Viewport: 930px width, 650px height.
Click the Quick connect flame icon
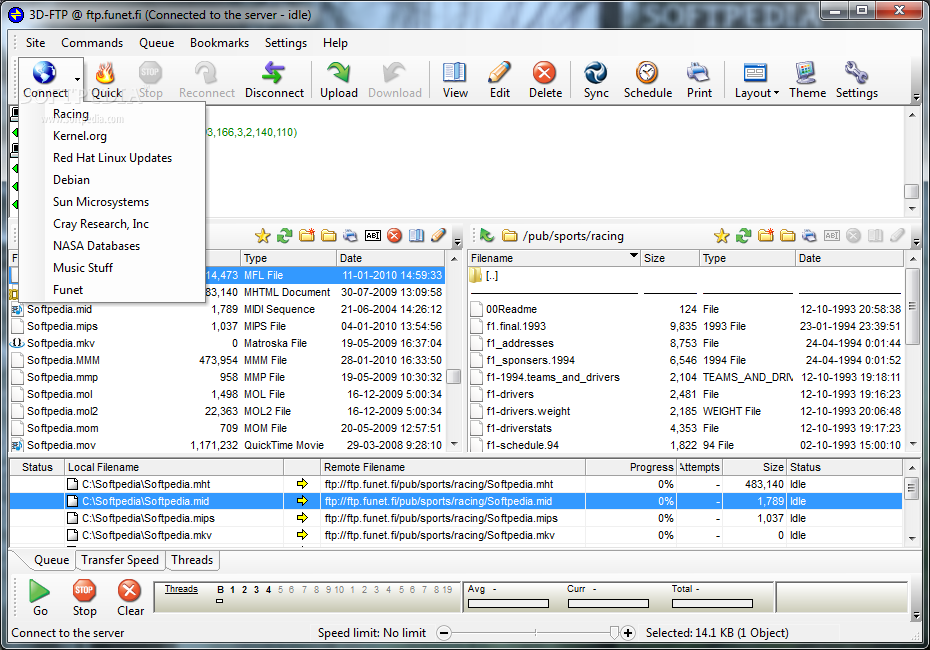click(106, 73)
